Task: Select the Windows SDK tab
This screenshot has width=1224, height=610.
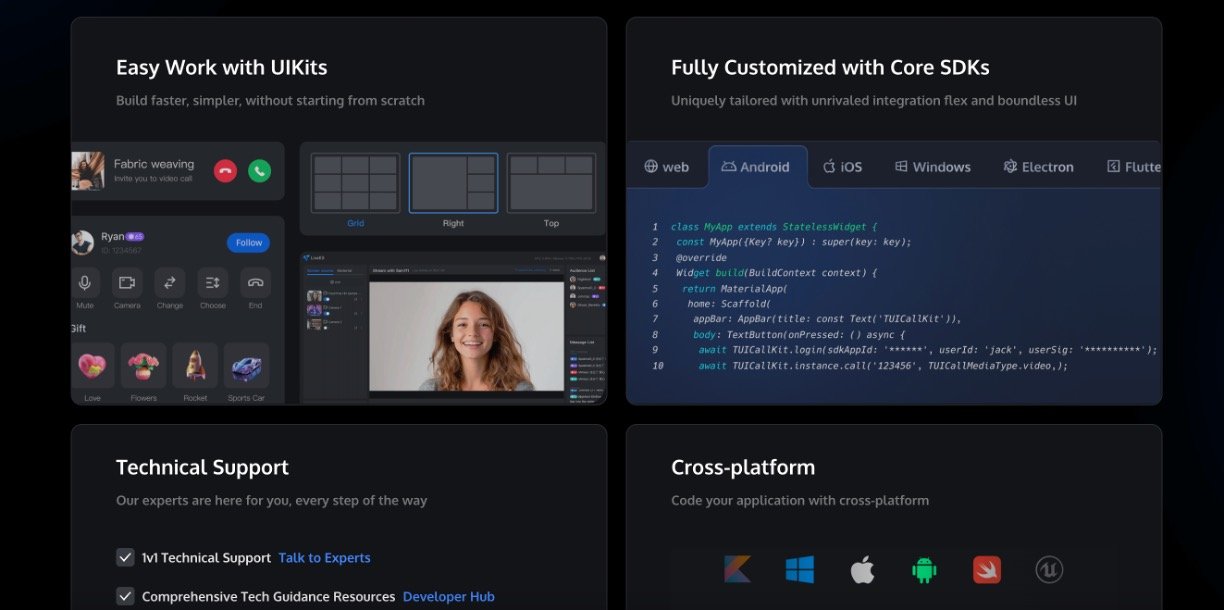Action: [932, 167]
